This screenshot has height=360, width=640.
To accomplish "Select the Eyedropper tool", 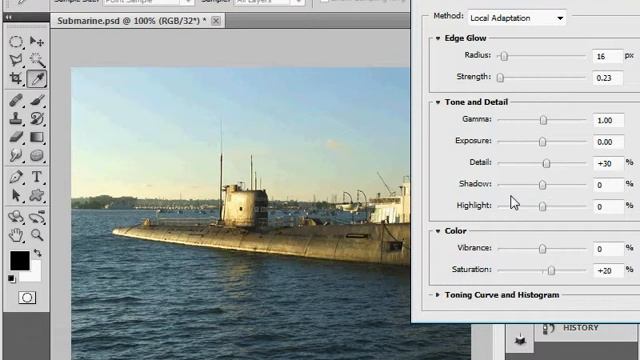I will (37, 78).
